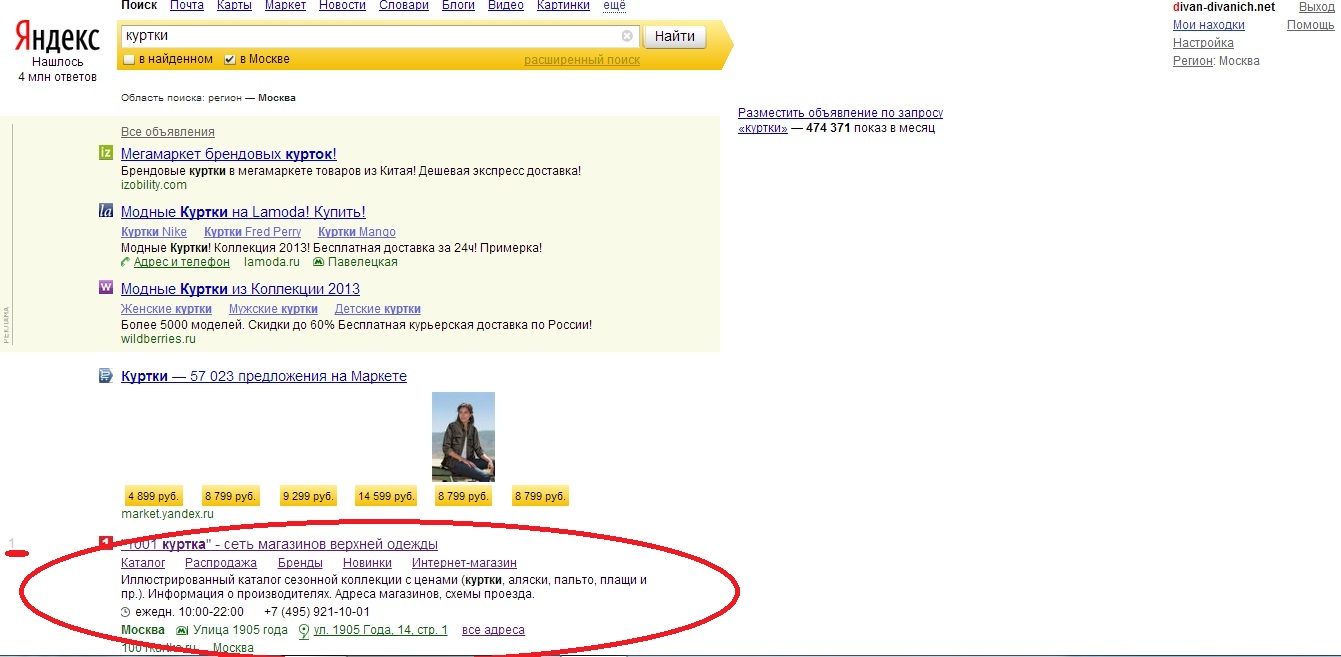Click the Выход link

click(1317, 7)
